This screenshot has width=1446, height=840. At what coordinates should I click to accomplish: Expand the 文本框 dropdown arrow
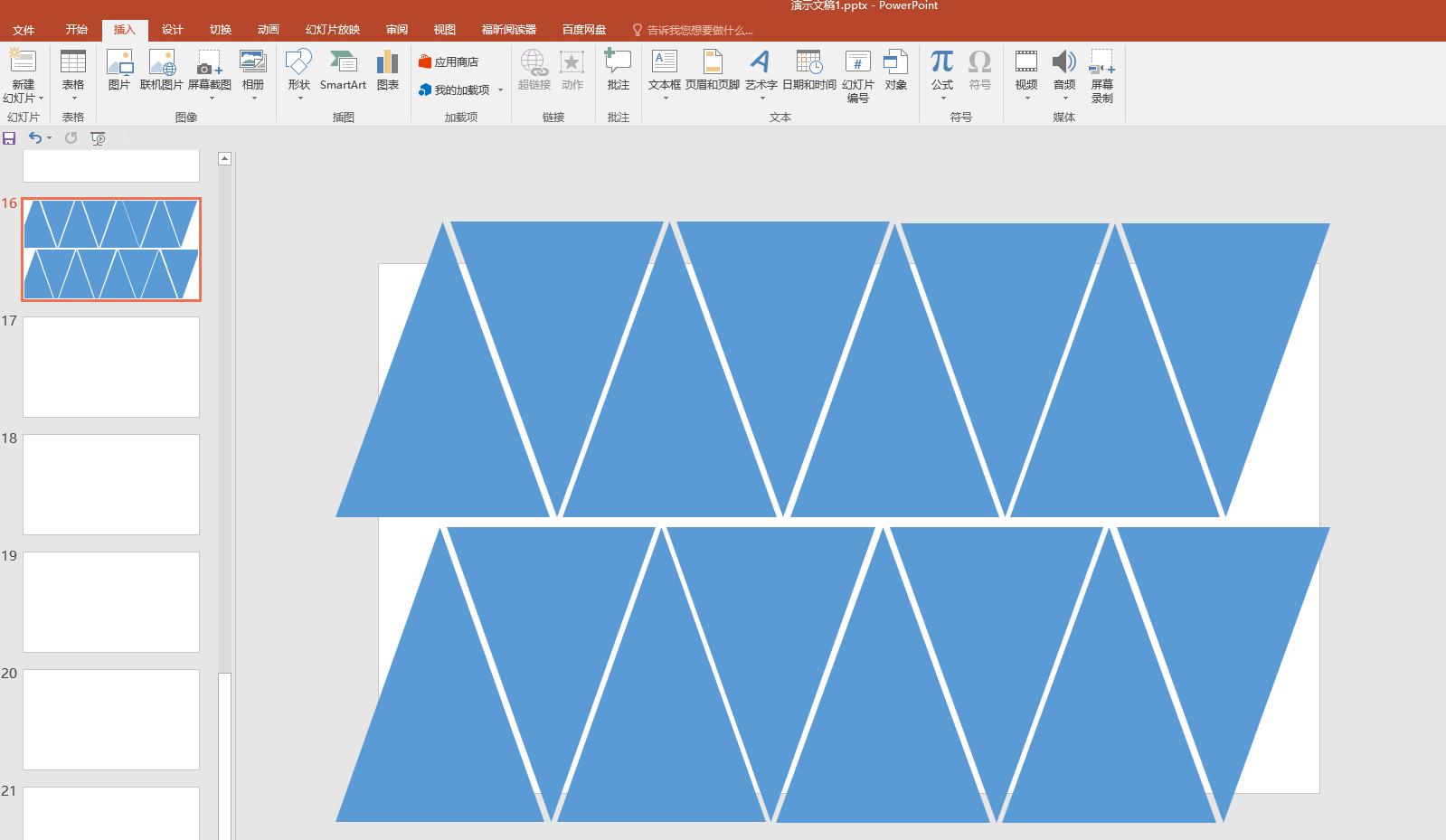click(x=665, y=98)
